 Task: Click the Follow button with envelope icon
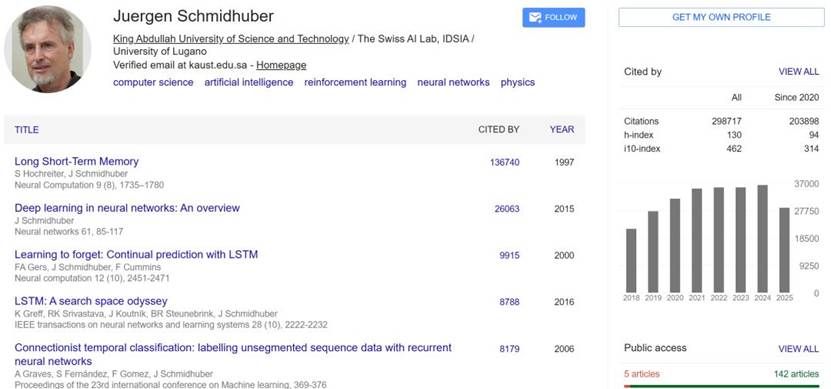pos(553,17)
